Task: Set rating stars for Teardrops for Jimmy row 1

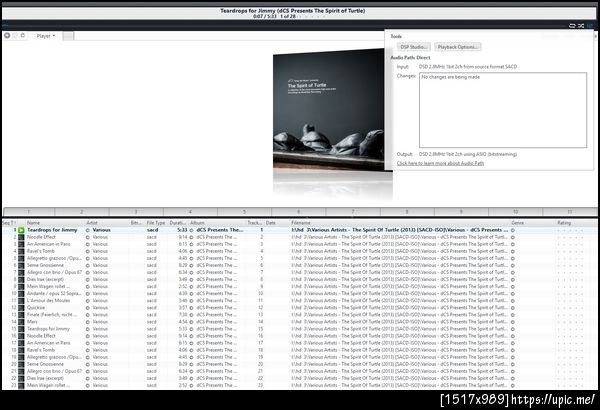Action: 570,230
